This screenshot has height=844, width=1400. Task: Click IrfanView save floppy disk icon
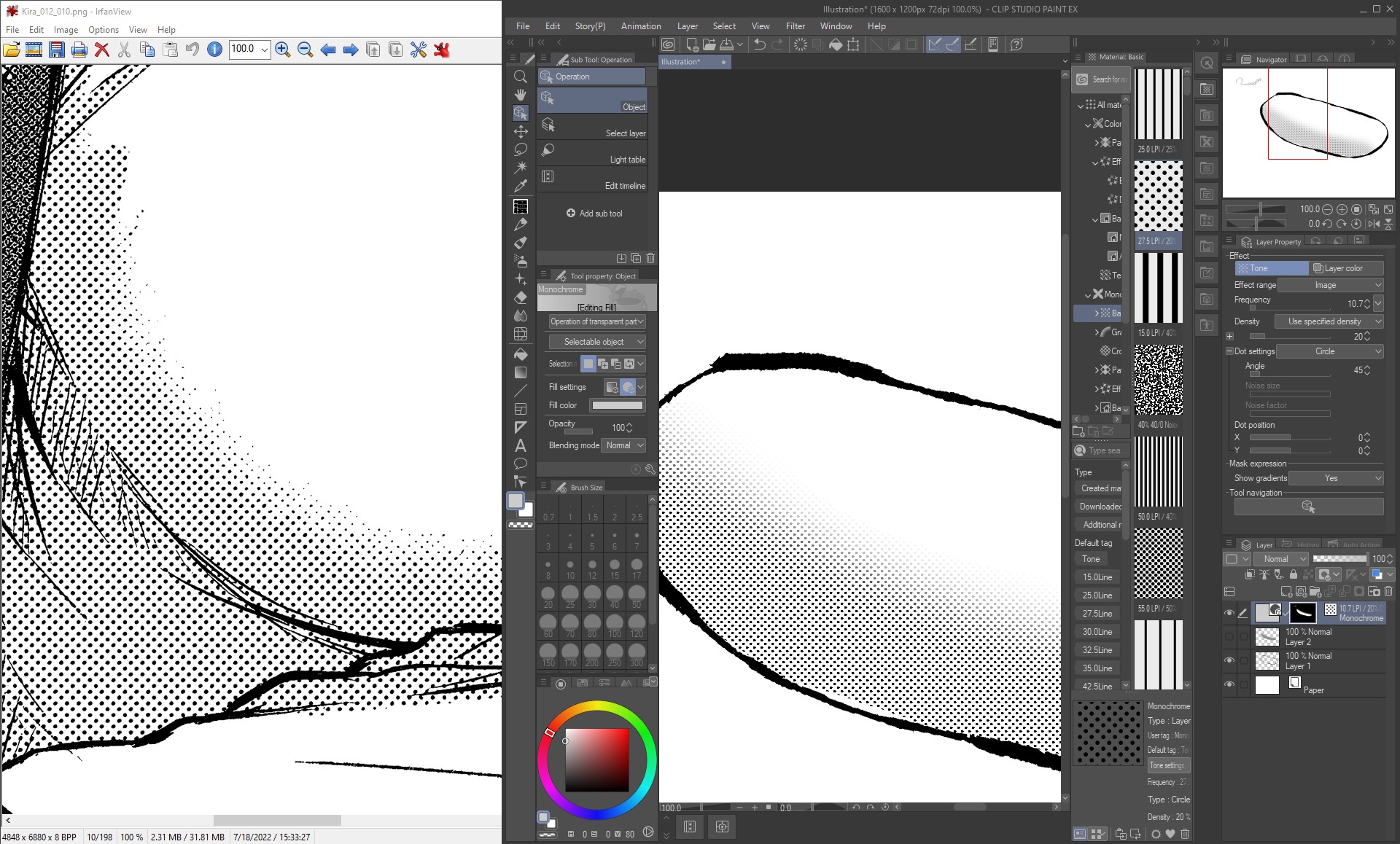(x=56, y=50)
